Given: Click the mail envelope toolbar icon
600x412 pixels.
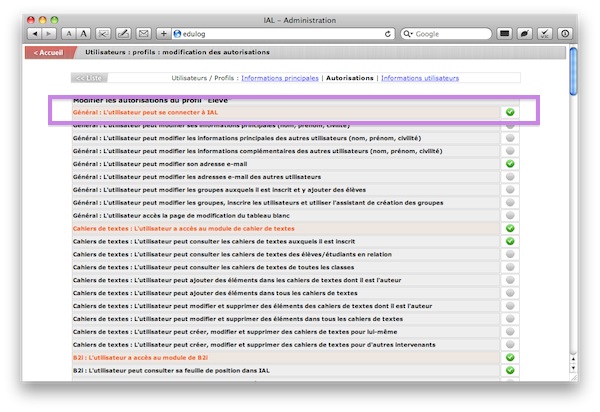Looking at the screenshot, I should (143, 34).
